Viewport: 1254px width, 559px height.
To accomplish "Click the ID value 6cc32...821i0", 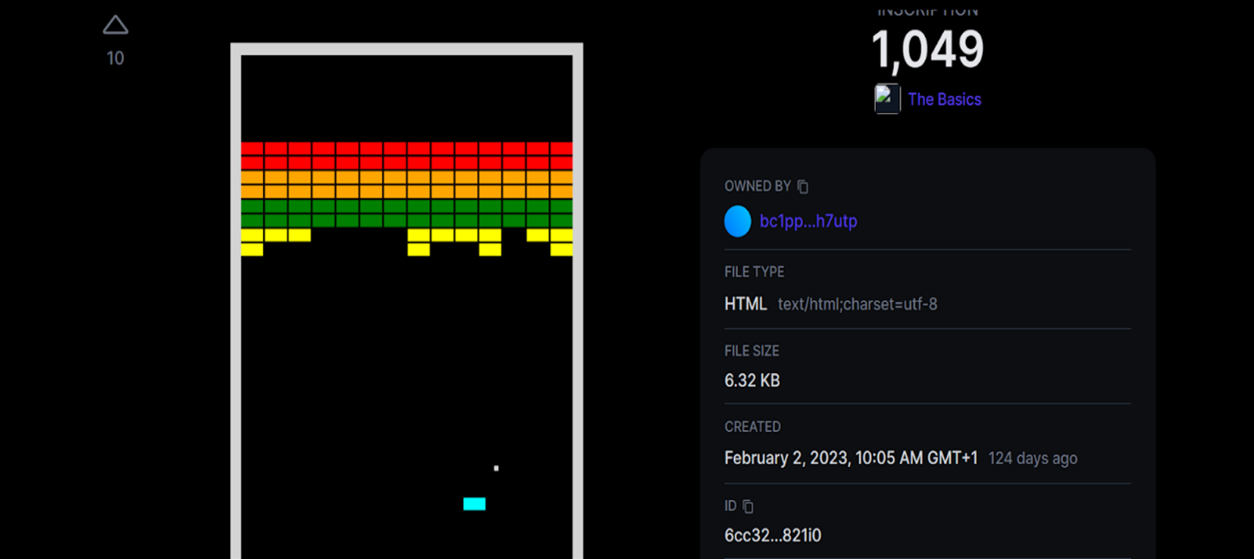I will tap(772, 536).
